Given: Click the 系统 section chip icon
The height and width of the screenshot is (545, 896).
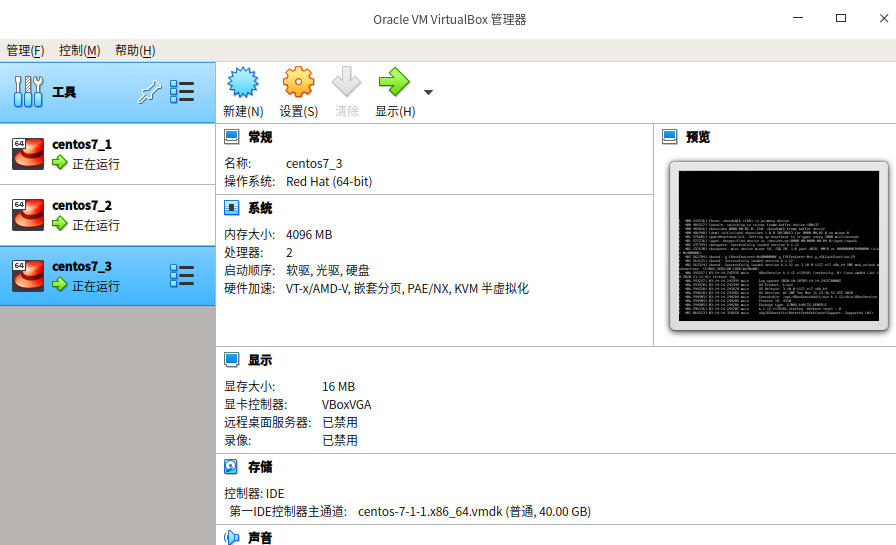Looking at the screenshot, I should [231, 208].
